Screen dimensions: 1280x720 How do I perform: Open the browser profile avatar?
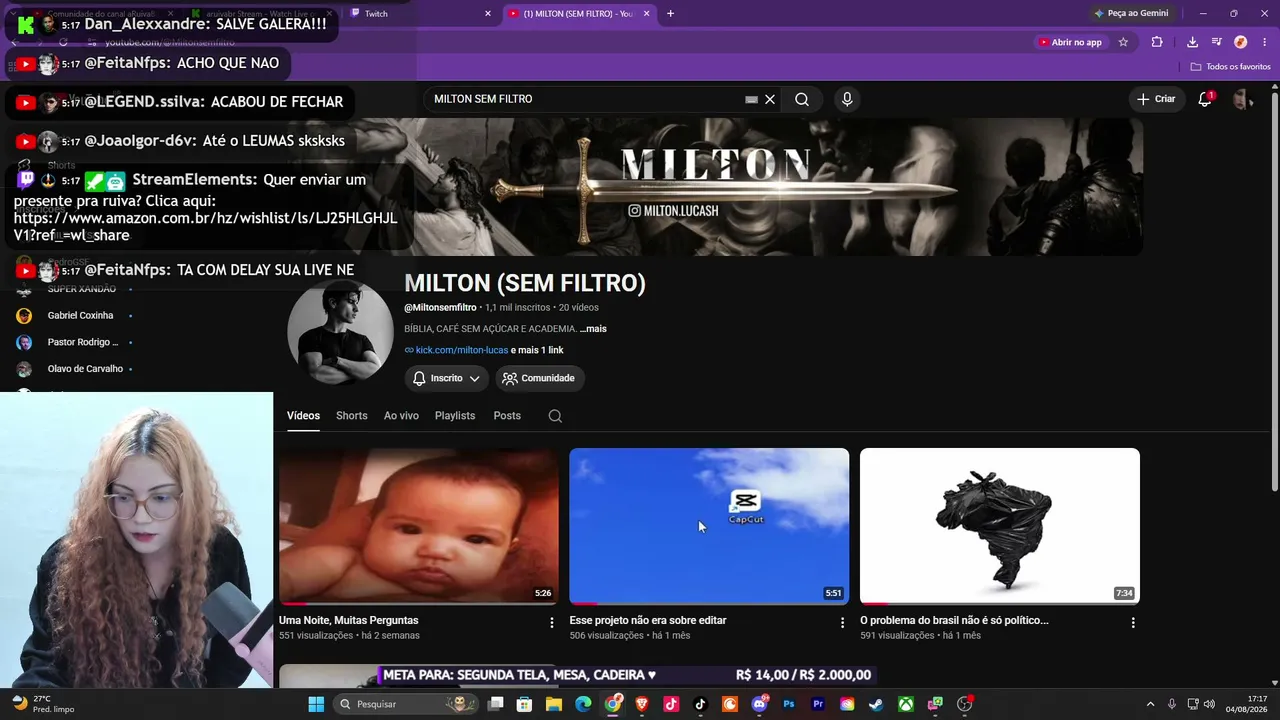point(1240,42)
